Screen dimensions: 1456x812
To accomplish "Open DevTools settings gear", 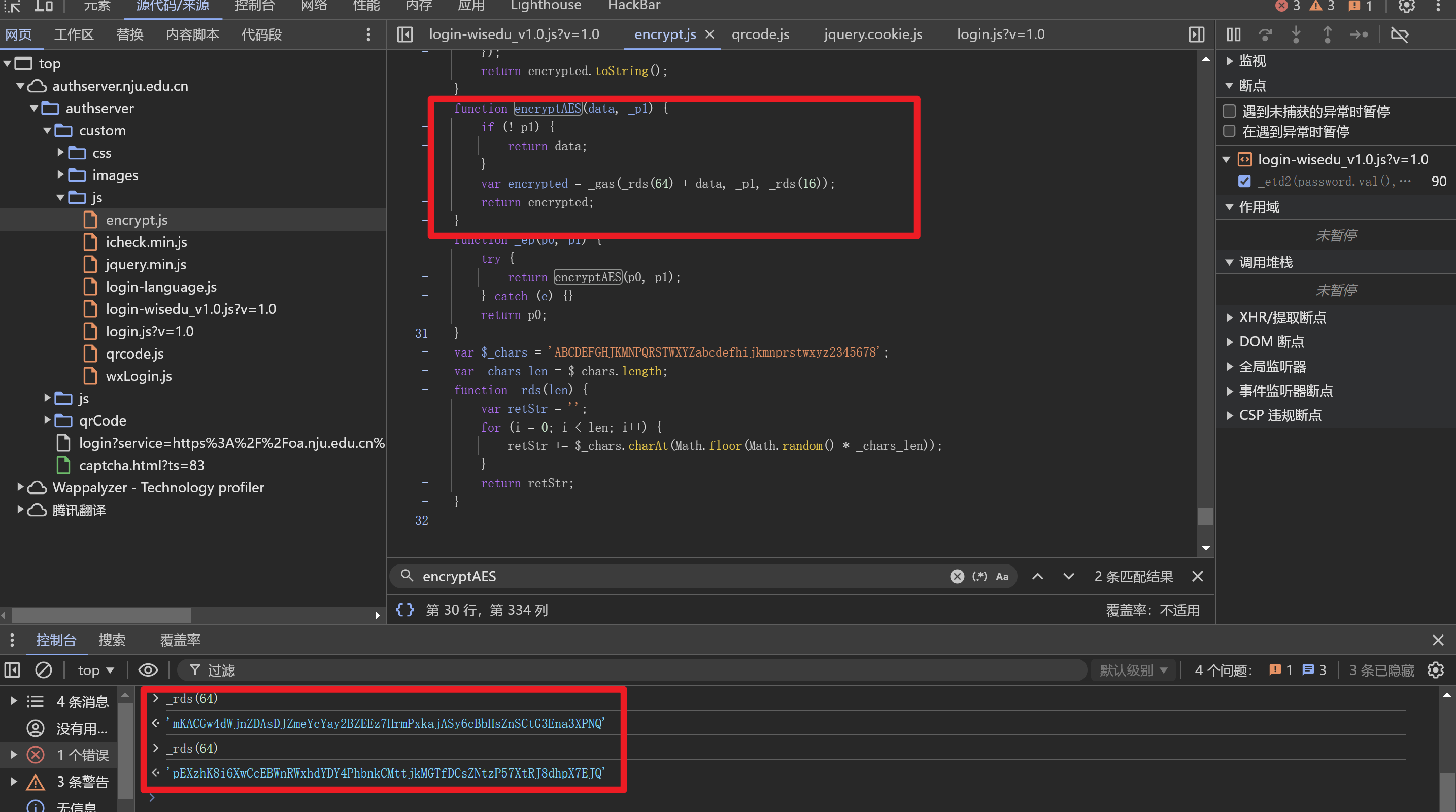I will 1406,6.
